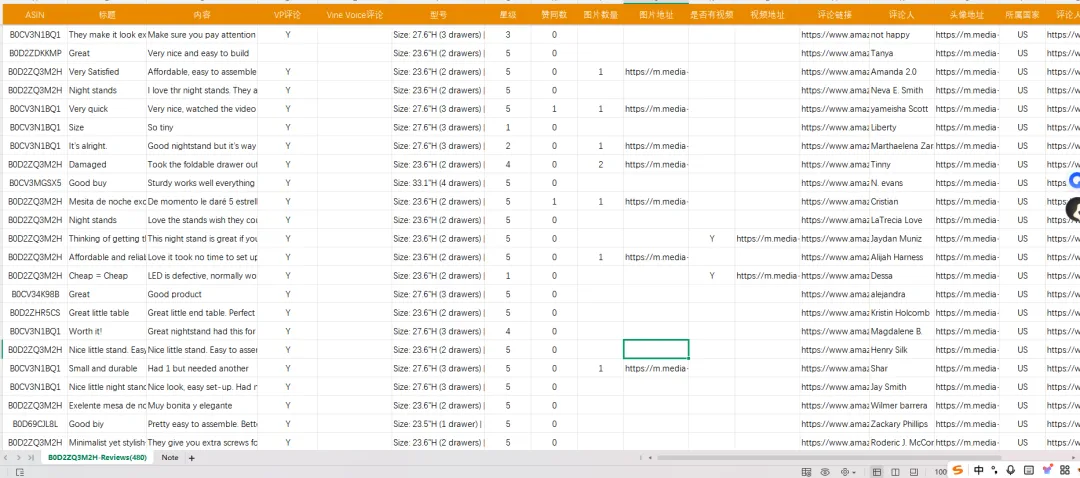Select the ASIN cell B0CV3MGSX5
This screenshot has height=478, width=1080.
point(34,183)
